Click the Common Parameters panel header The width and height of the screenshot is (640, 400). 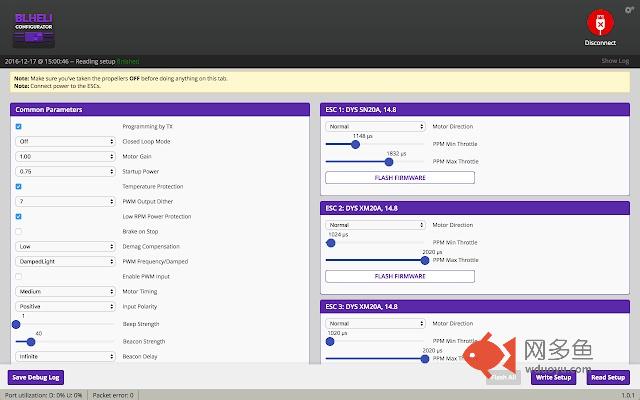[x=160, y=109]
